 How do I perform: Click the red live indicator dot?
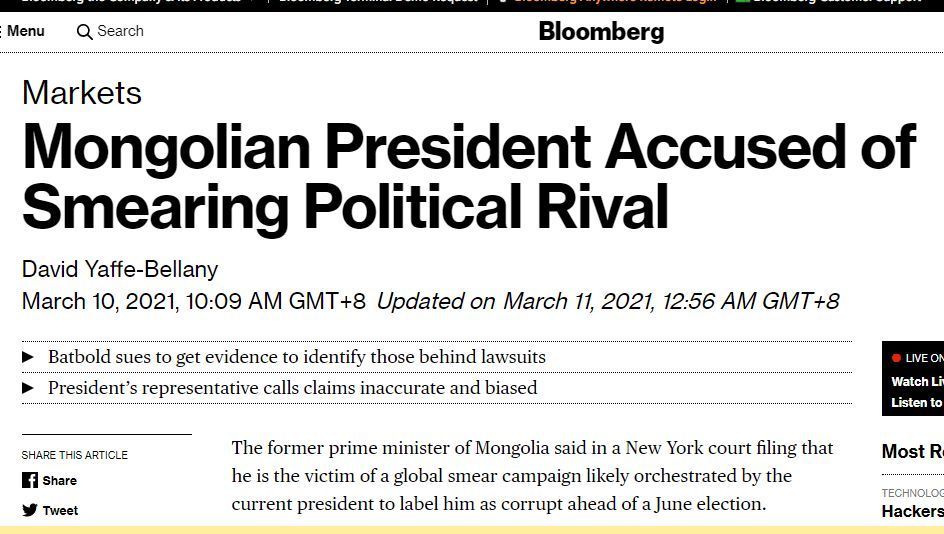tap(896, 358)
